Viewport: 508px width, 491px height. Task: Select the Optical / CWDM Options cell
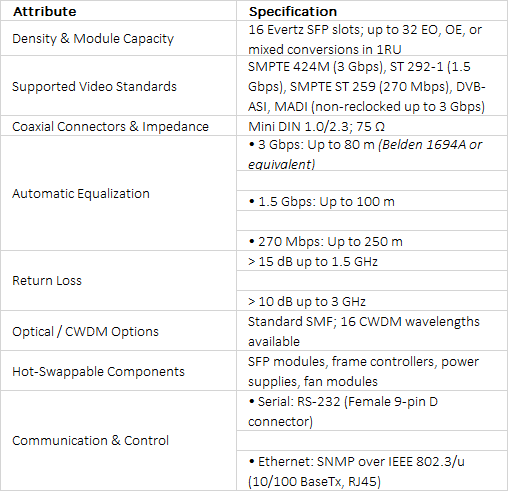[118, 331]
